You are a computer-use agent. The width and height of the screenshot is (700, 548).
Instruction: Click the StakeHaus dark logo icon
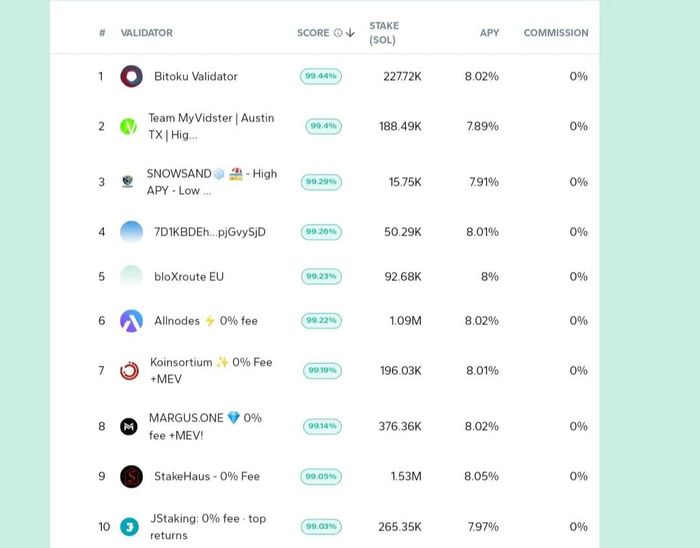(132, 477)
